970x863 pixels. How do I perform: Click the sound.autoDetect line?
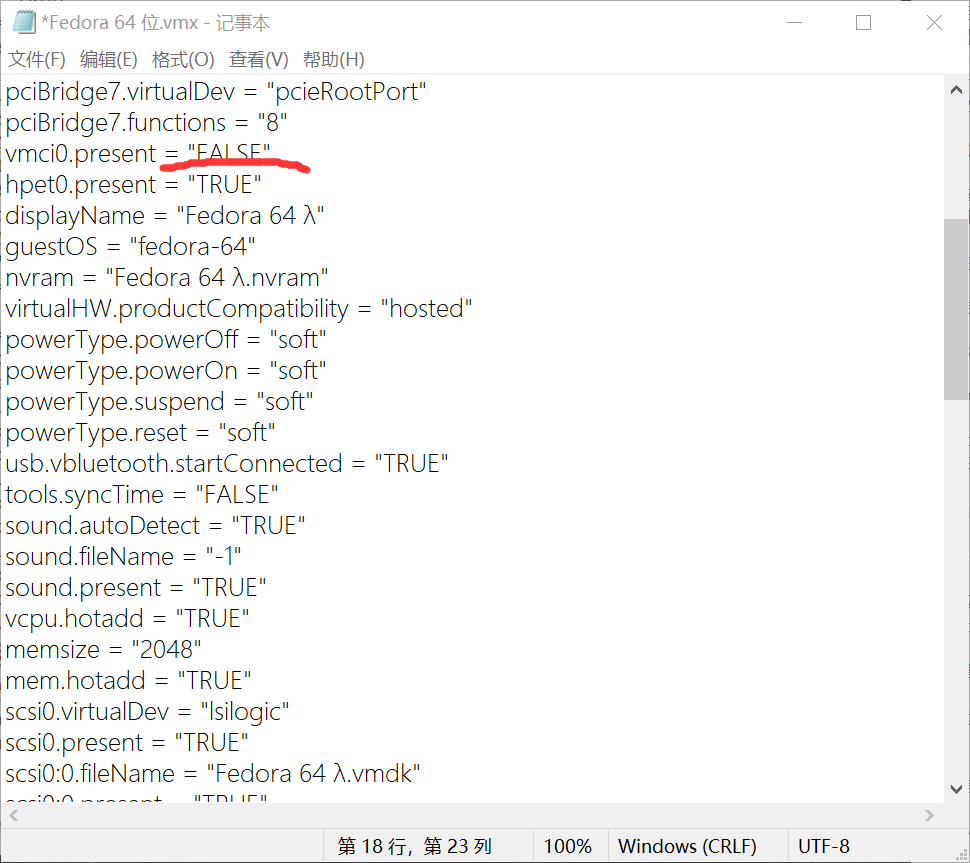[x=155, y=525]
